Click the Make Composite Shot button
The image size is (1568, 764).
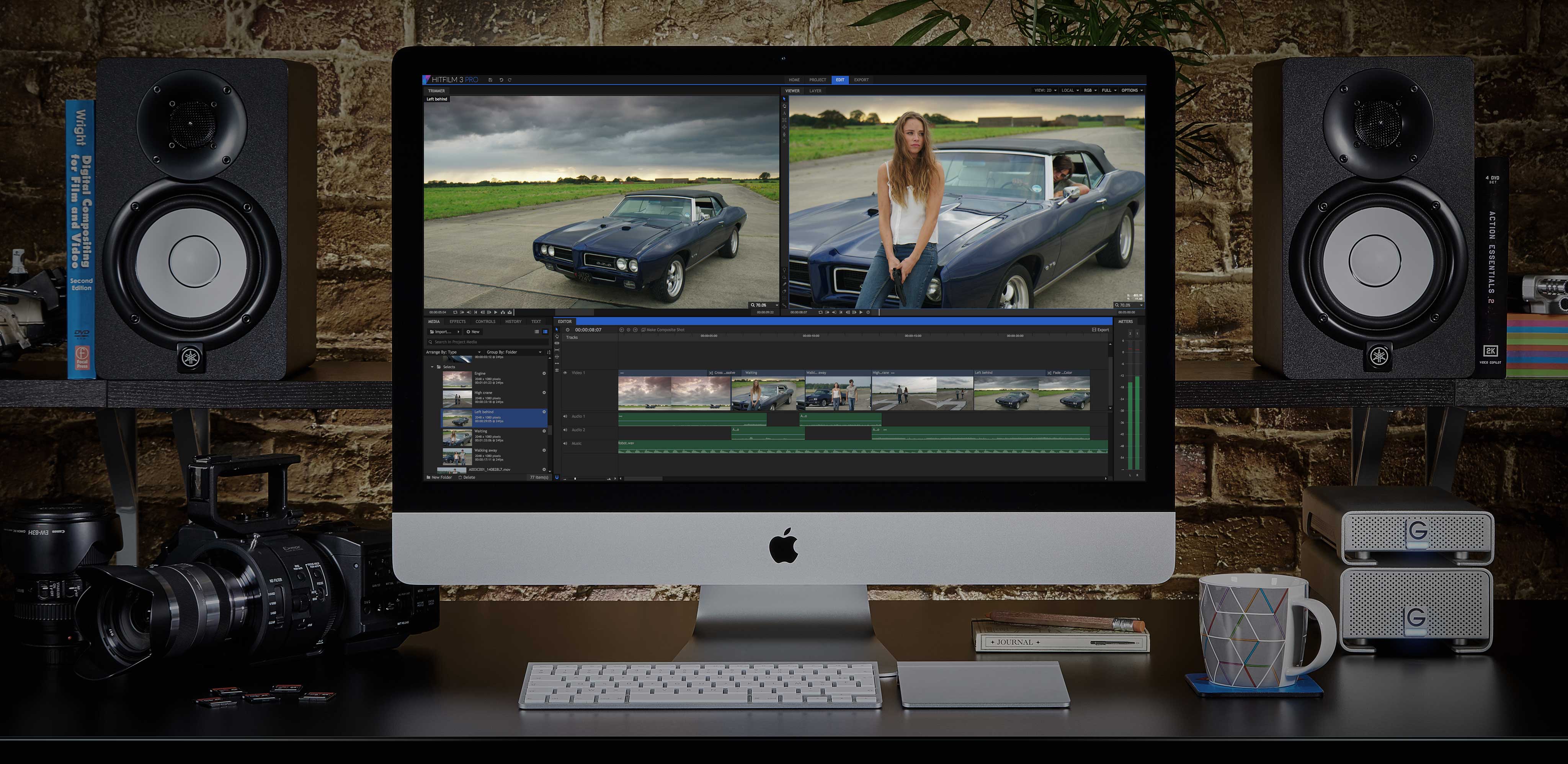pyautogui.click(x=663, y=330)
